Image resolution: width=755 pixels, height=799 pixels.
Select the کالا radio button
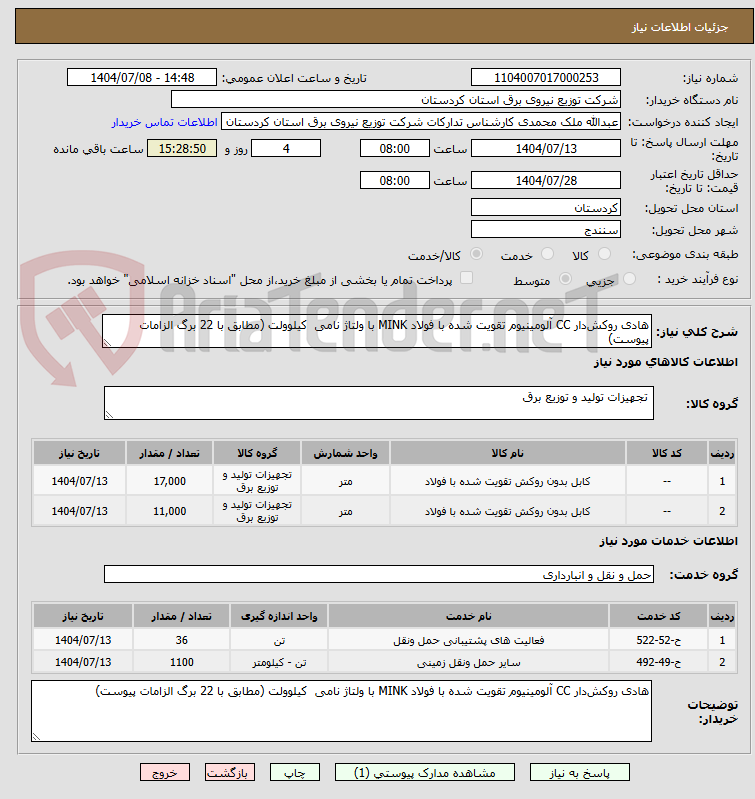604,254
